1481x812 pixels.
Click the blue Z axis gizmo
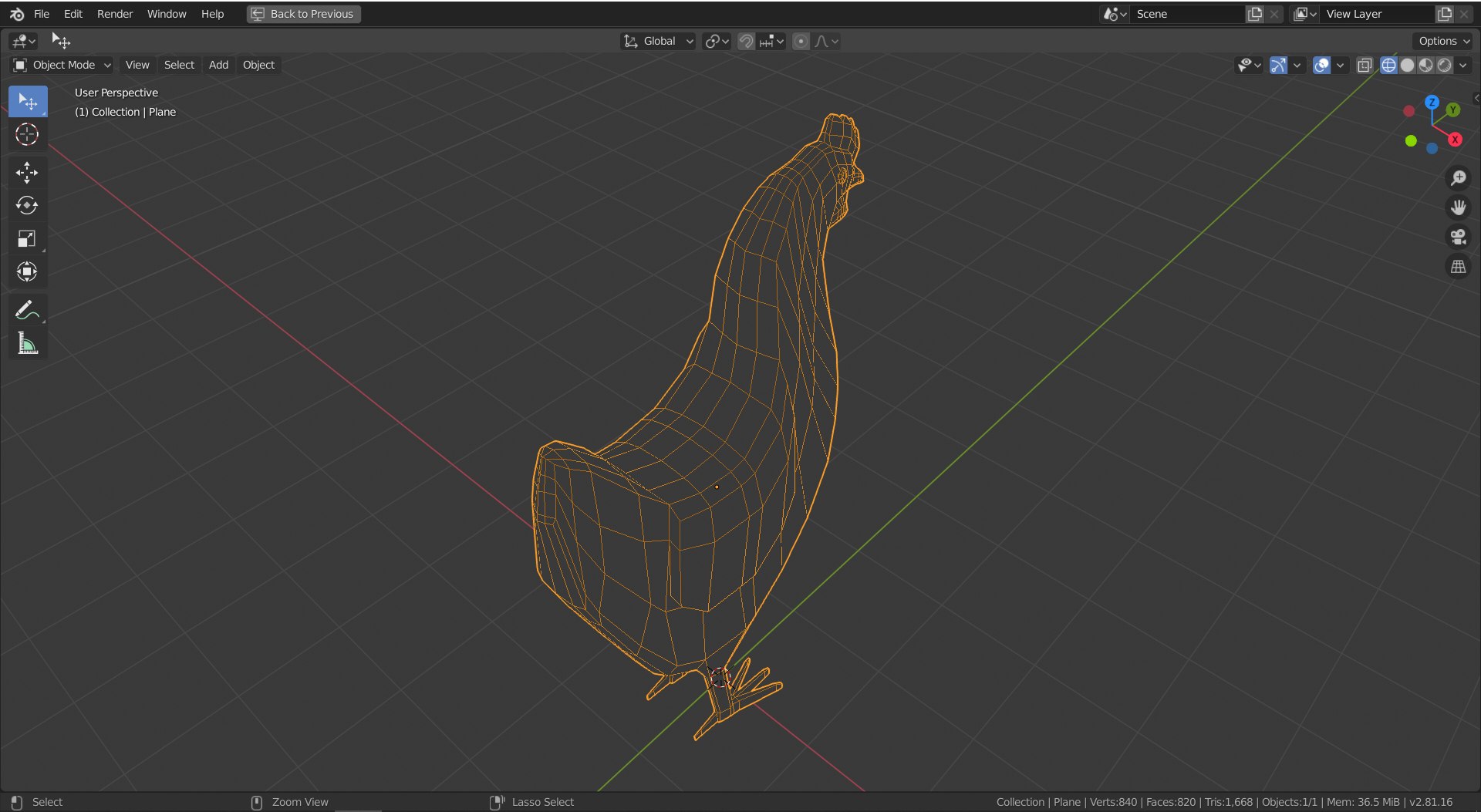[x=1432, y=102]
